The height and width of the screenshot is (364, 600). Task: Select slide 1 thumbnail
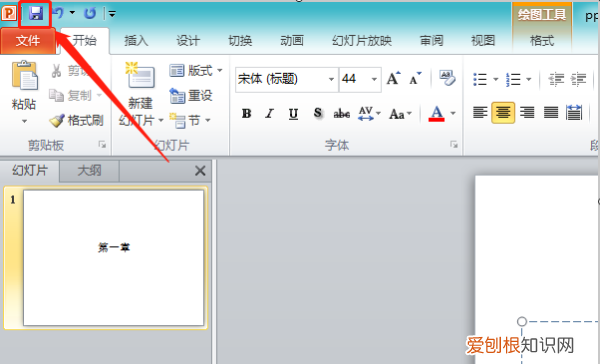pyautogui.click(x=113, y=258)
